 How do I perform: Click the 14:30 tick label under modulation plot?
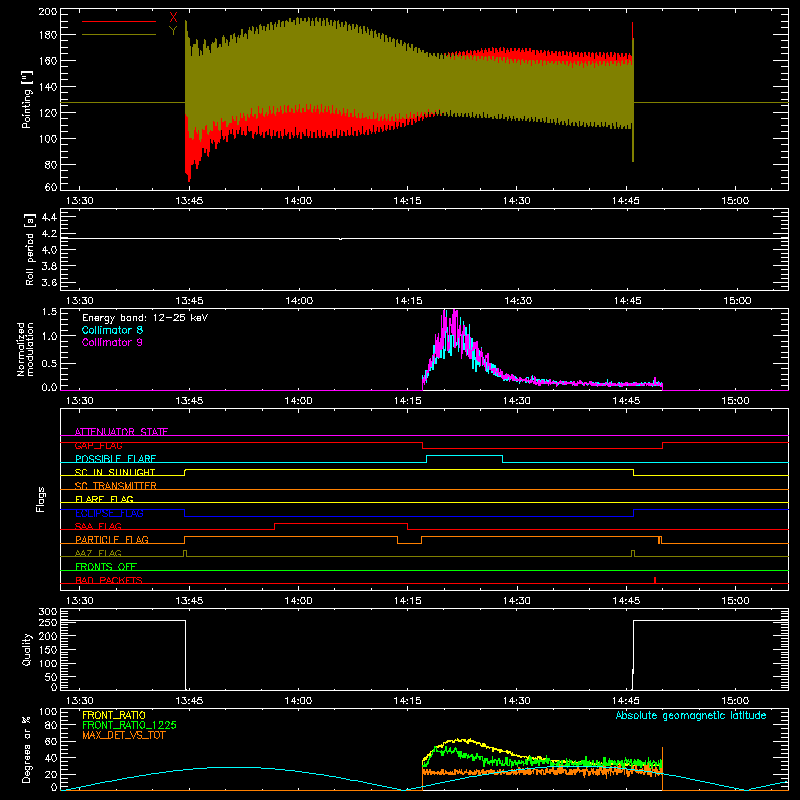517,401
